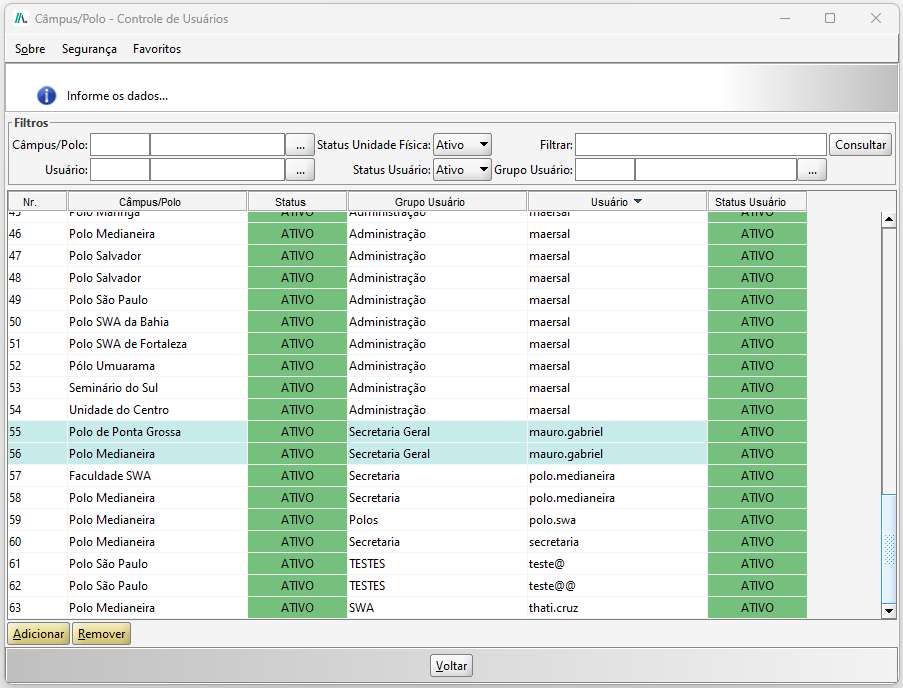
Task: Sort by Nr. column header
Action: click(x=37, y=202)
